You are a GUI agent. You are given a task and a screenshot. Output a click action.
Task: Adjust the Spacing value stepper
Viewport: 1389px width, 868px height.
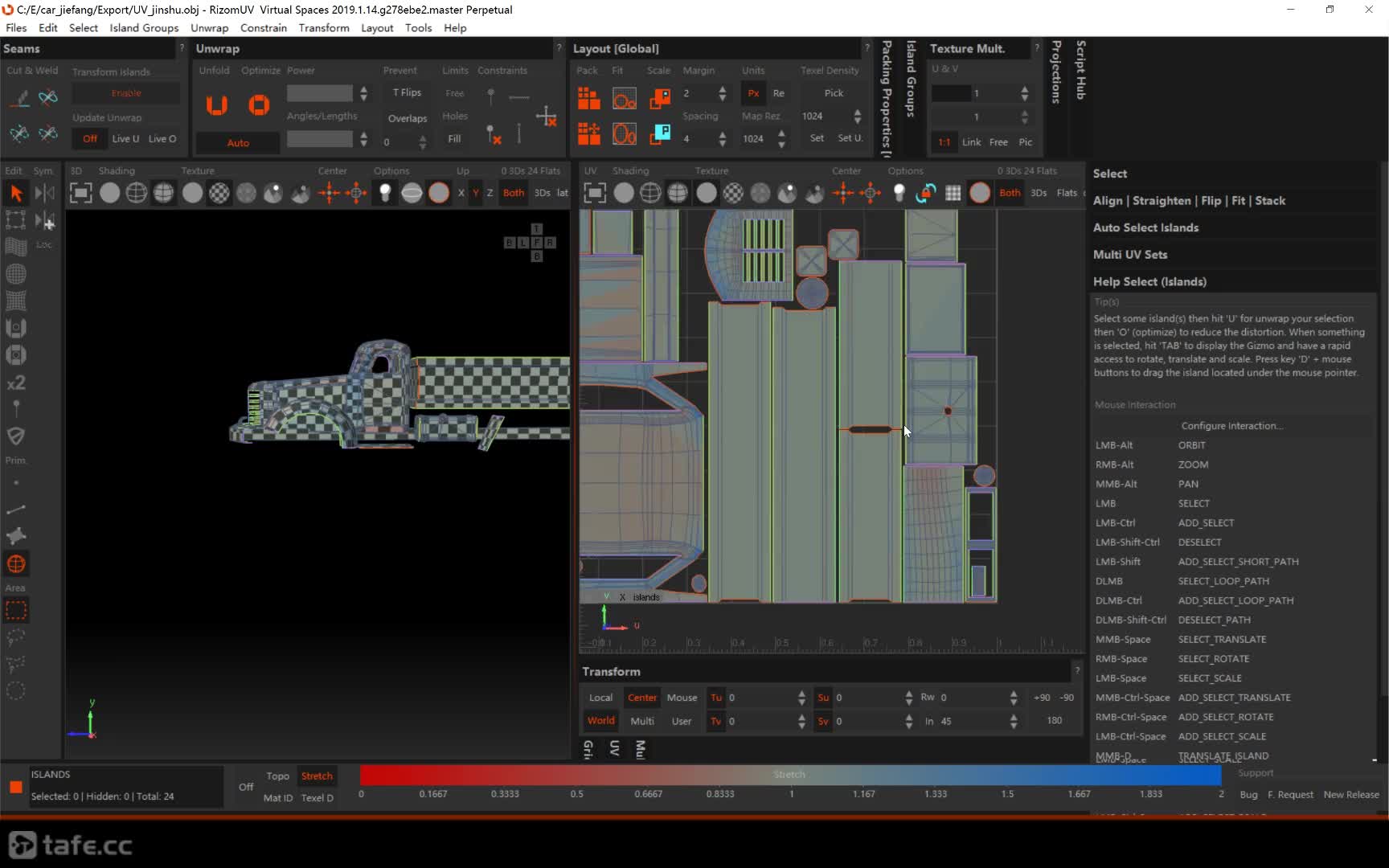point(723,138)
